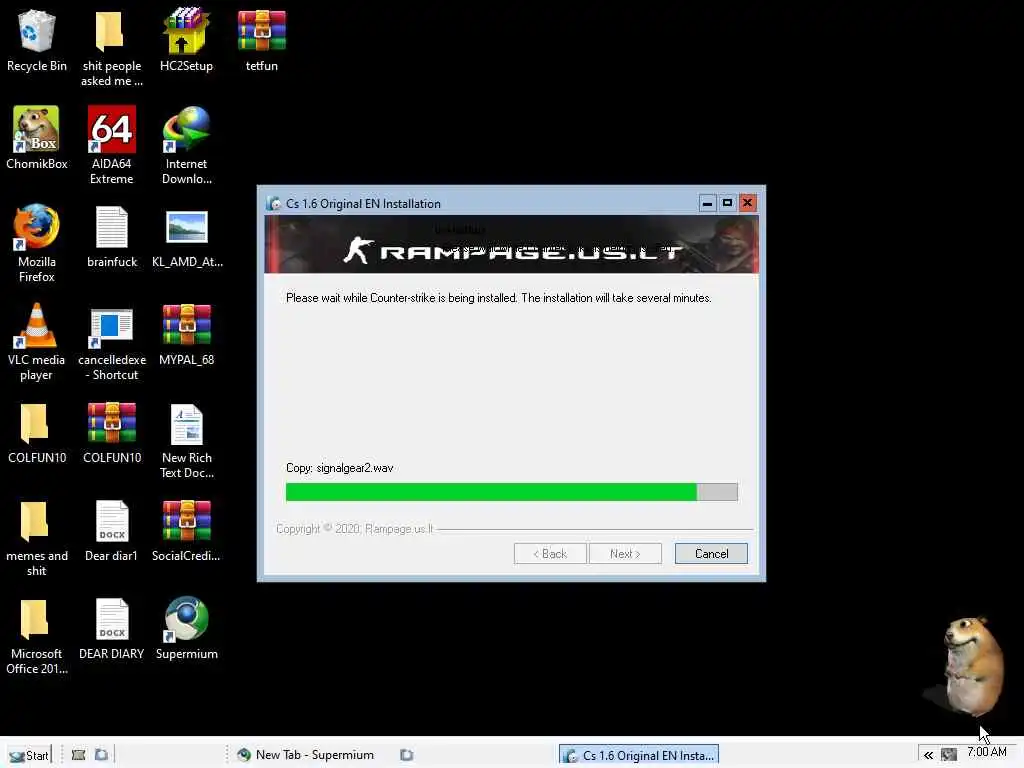Click the small taskbar icon after Supermium

[406, 755]
